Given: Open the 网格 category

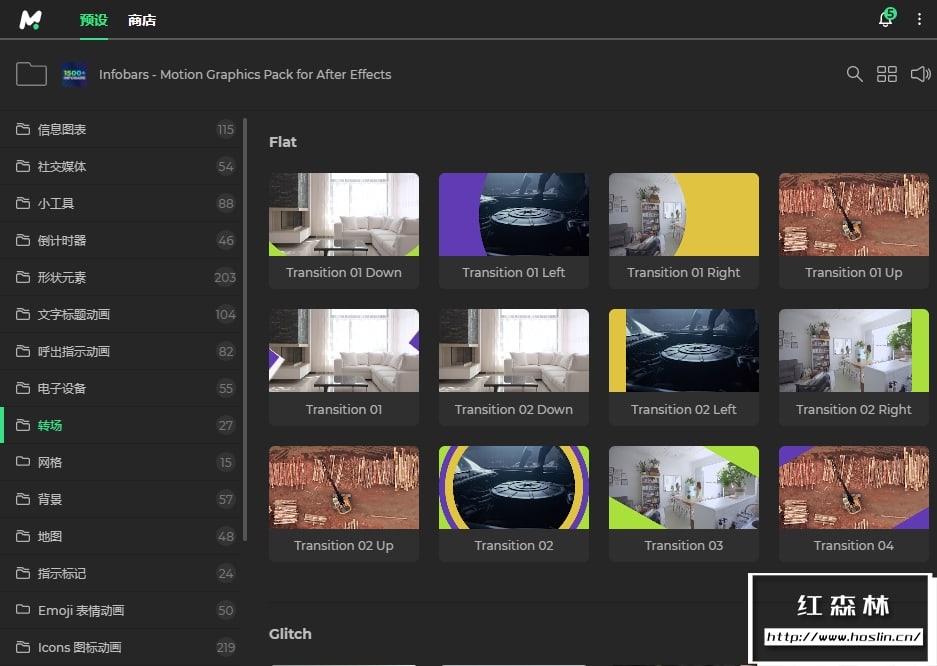Looking at the screenshot, I should tap(121, 462).
